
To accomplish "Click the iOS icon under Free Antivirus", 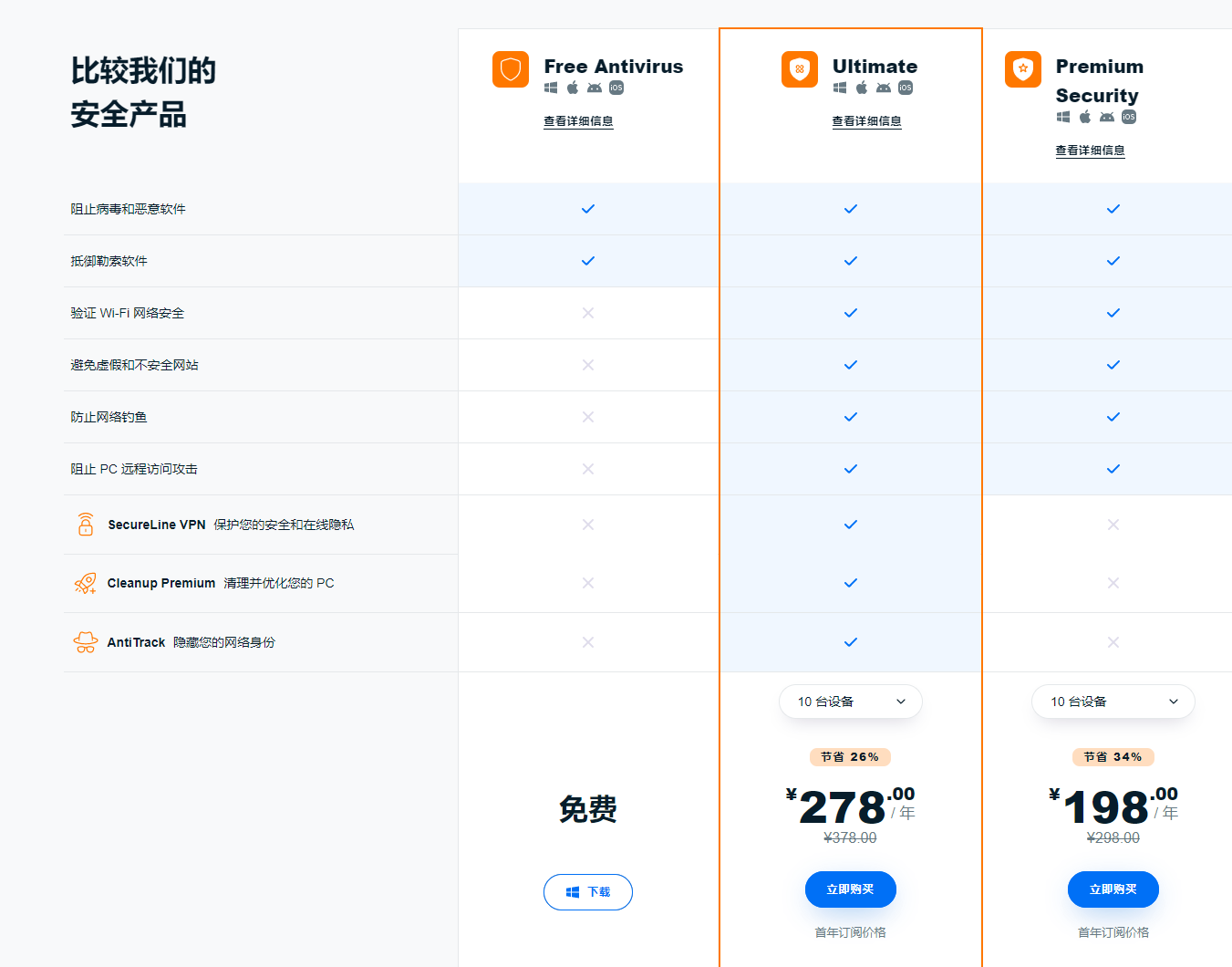I will (x=616, y=88).
